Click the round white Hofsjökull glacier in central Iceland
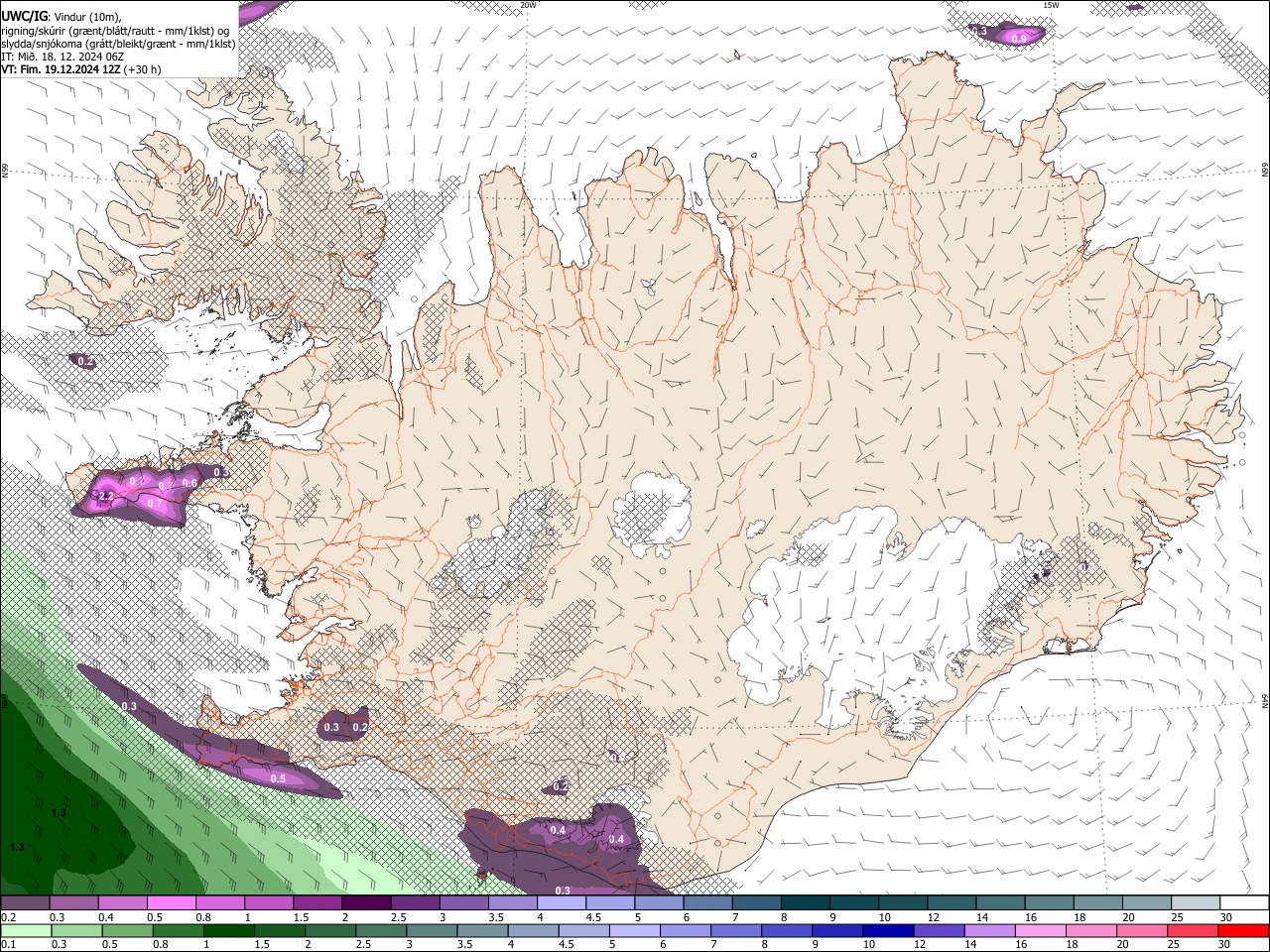This screenshot has height=952, width=1270. 652,516
